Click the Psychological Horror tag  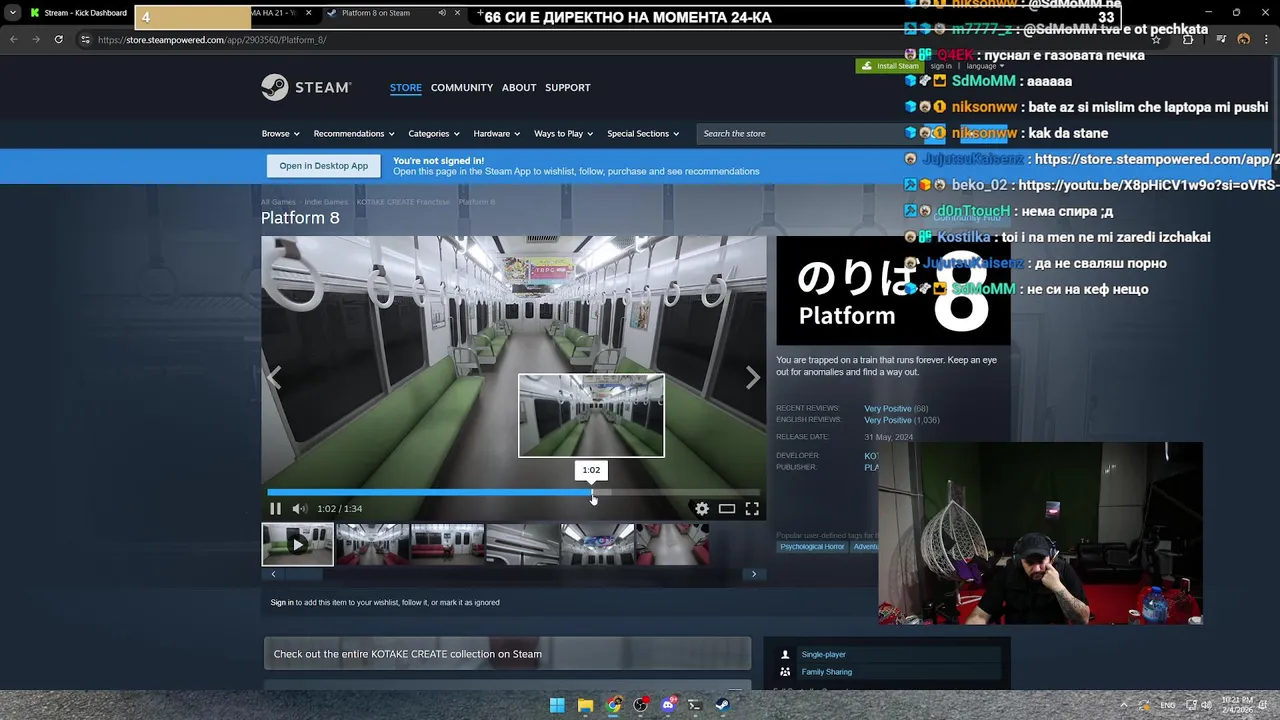coord(812,547)
